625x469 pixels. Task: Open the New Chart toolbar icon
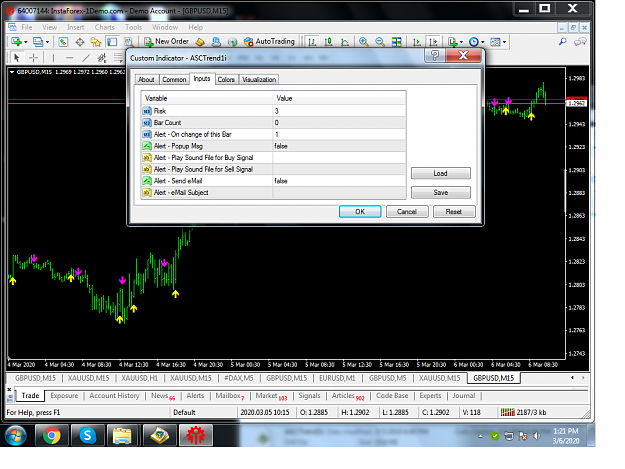[16, 41]
